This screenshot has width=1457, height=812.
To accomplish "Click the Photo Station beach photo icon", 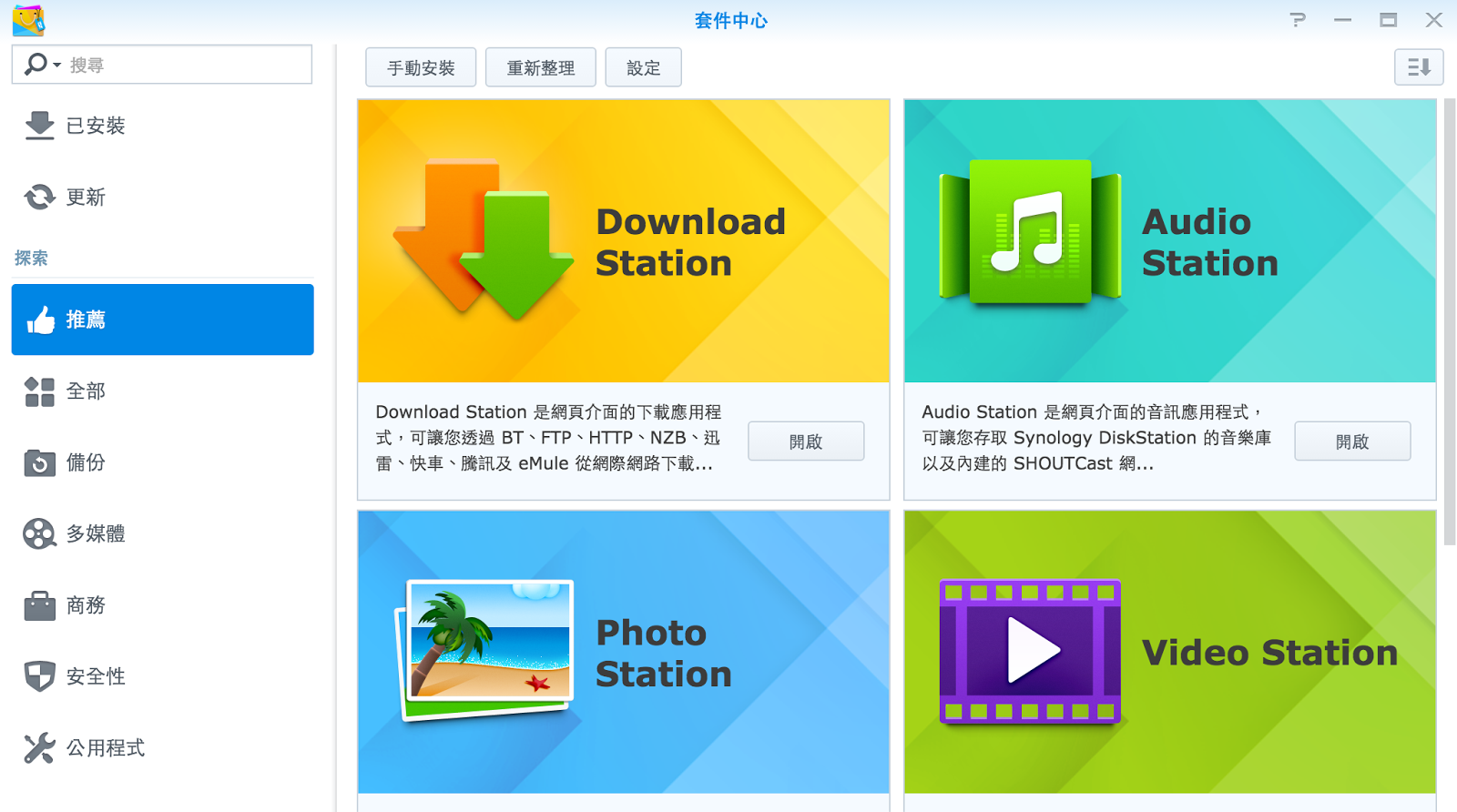I will click(x=484, y=651).
